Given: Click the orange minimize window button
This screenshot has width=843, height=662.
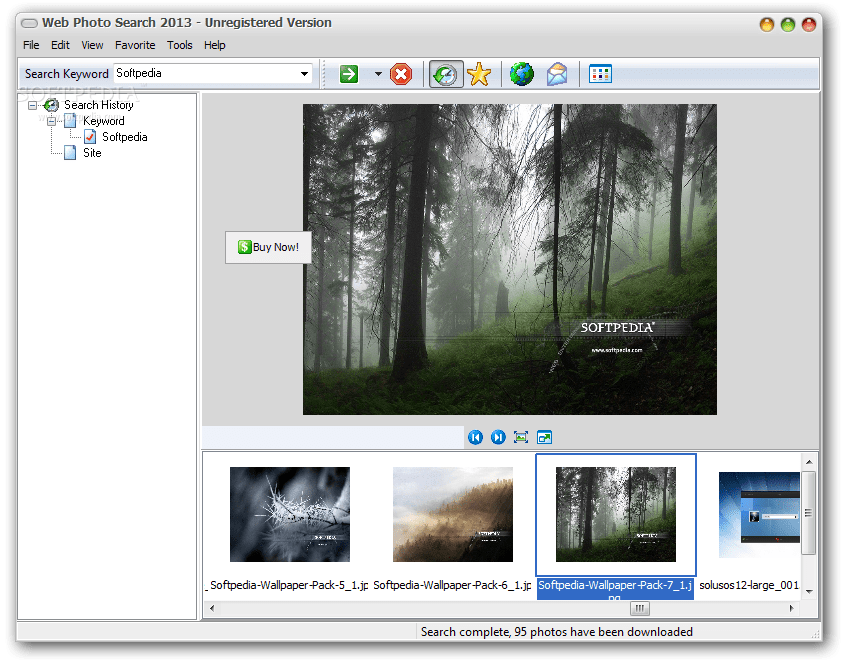Looking at the screenshot, I should [767, 25].
